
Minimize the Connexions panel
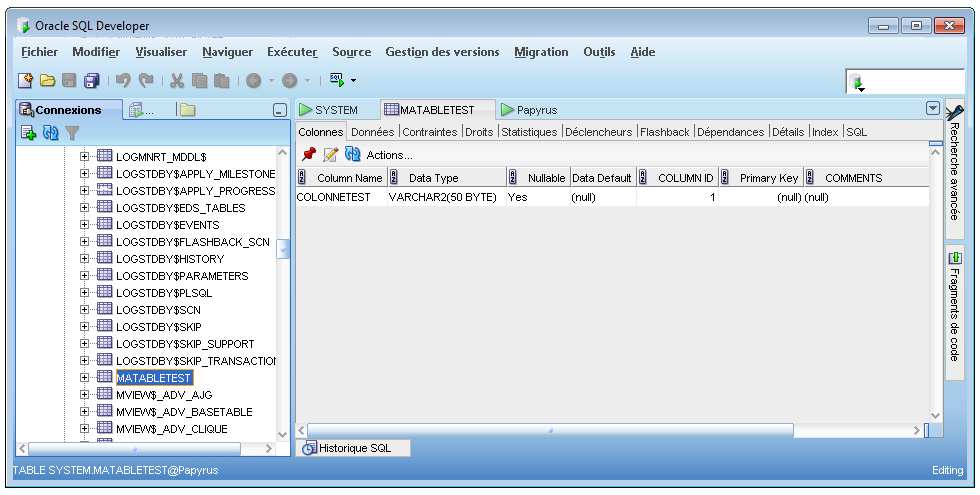280,110
